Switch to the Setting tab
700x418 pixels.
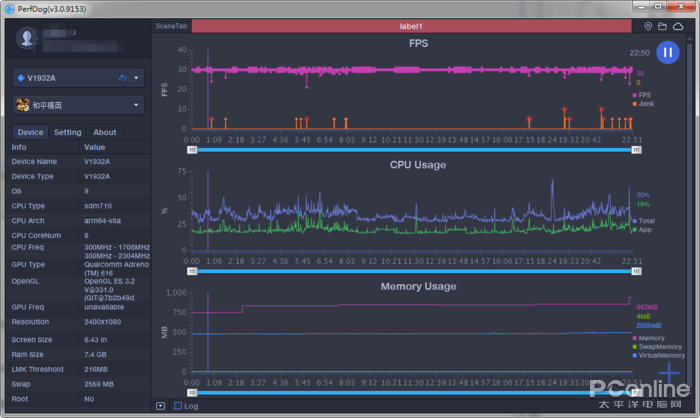pyautogui.click(x=67, y=132)
